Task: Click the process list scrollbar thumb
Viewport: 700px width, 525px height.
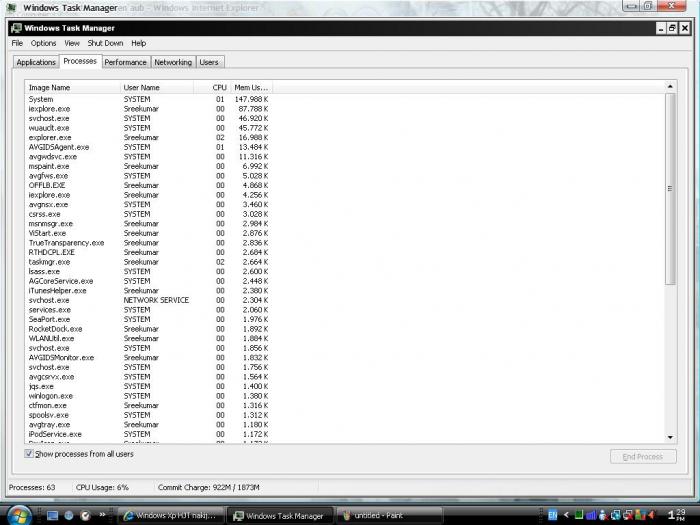Action: (x=670, y=188)
